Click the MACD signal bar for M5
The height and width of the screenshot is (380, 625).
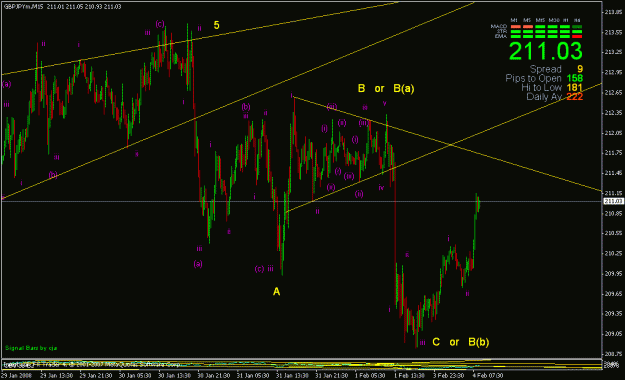tap(528, 27)
